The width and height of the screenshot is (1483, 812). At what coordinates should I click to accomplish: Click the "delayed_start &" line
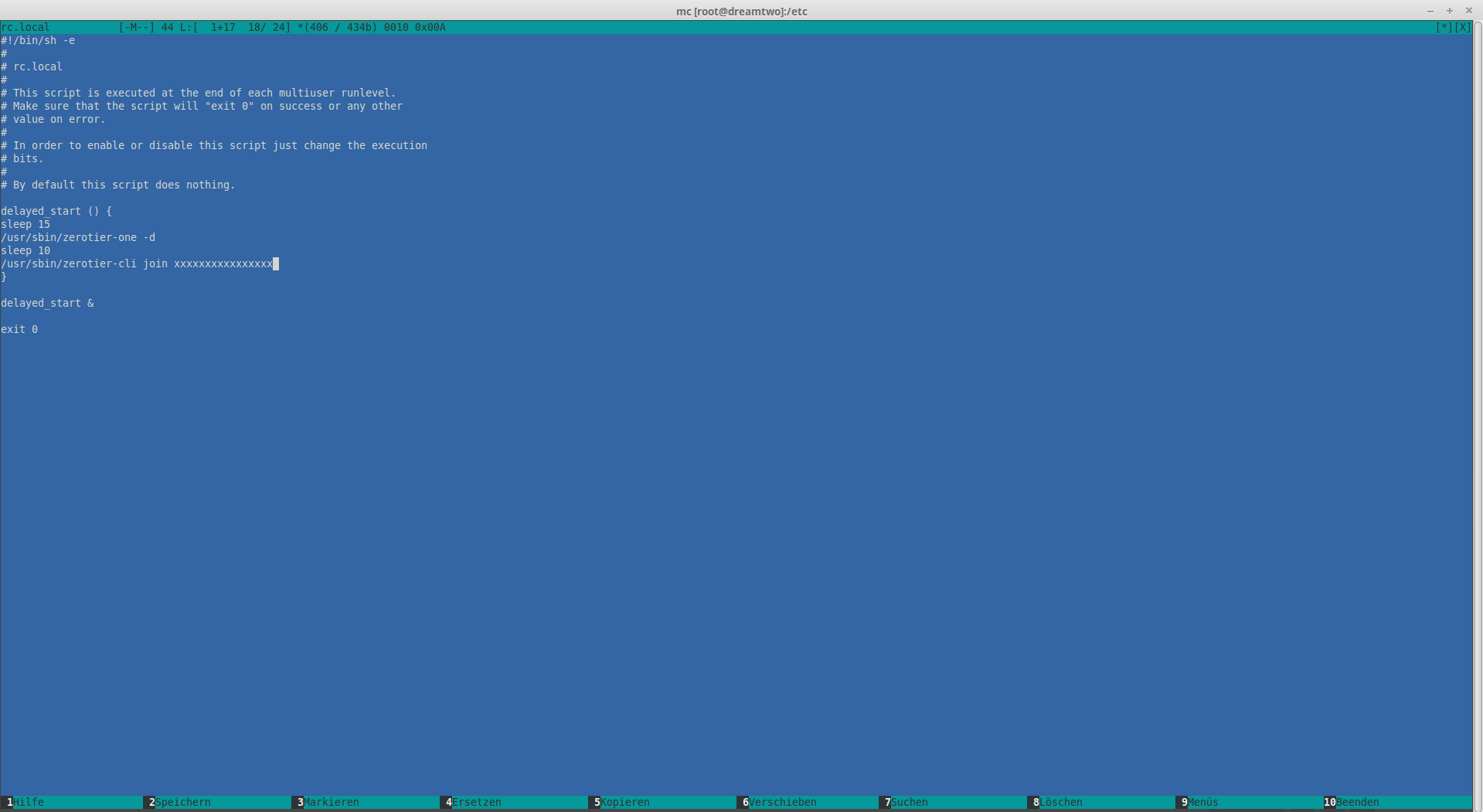47,303
